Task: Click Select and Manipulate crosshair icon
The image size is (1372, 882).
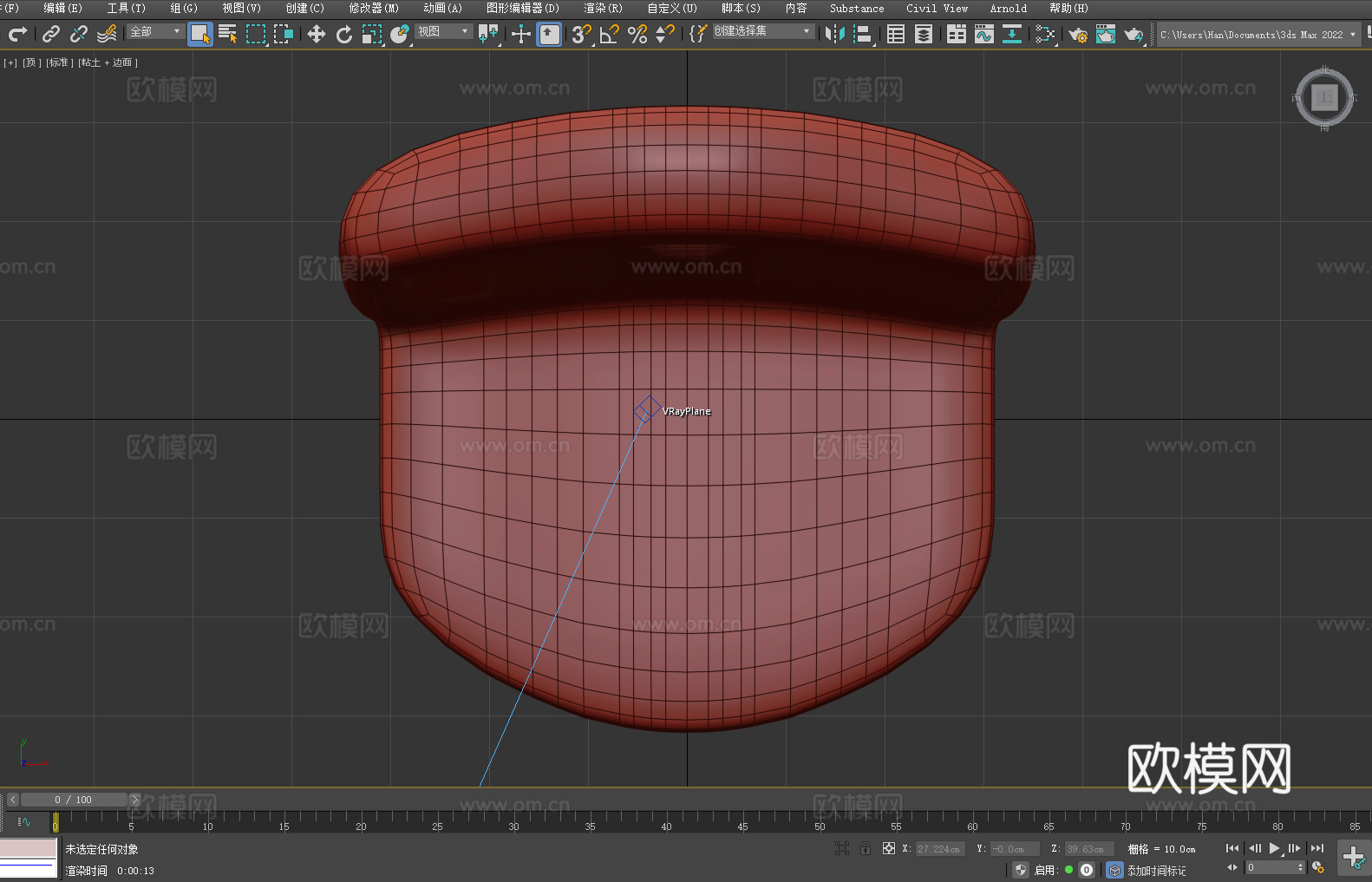Action: click(x=521, y=34)
